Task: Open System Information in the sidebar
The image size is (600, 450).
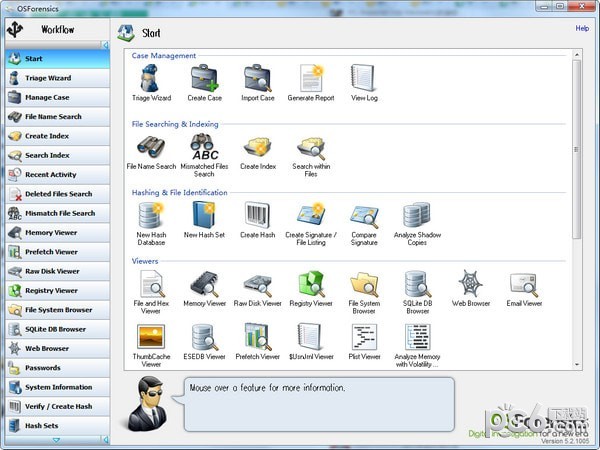Action: tap(58, 387)
